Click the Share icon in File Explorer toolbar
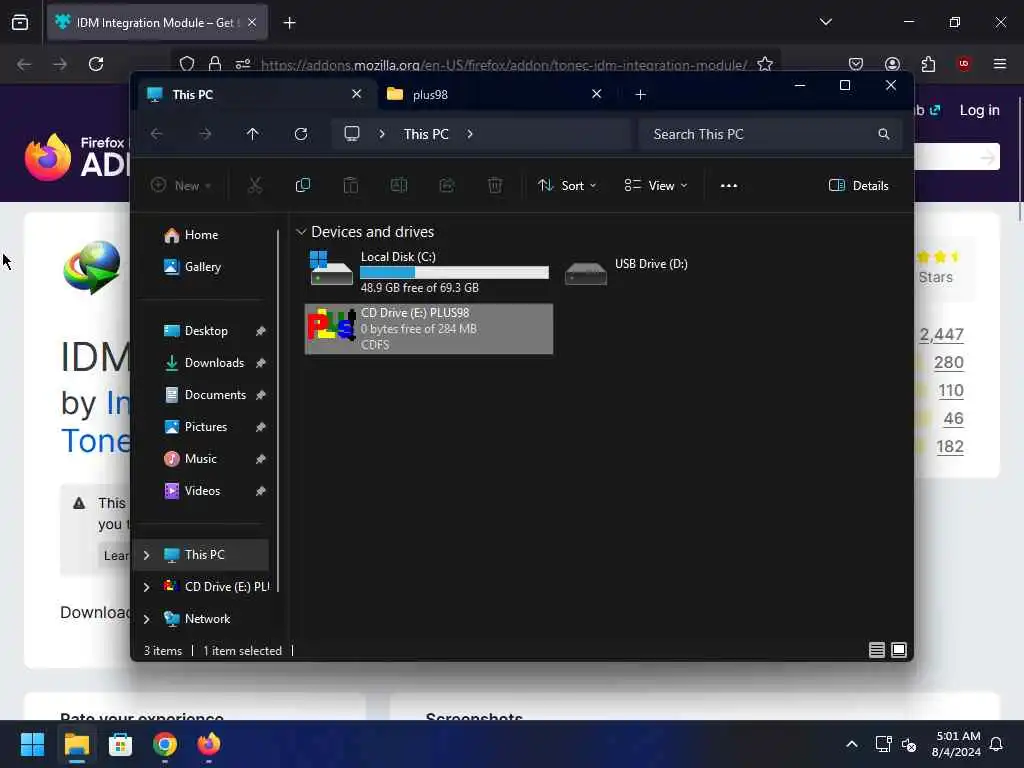The height and width of the screenshot is (768, 1024). point(447,185)
